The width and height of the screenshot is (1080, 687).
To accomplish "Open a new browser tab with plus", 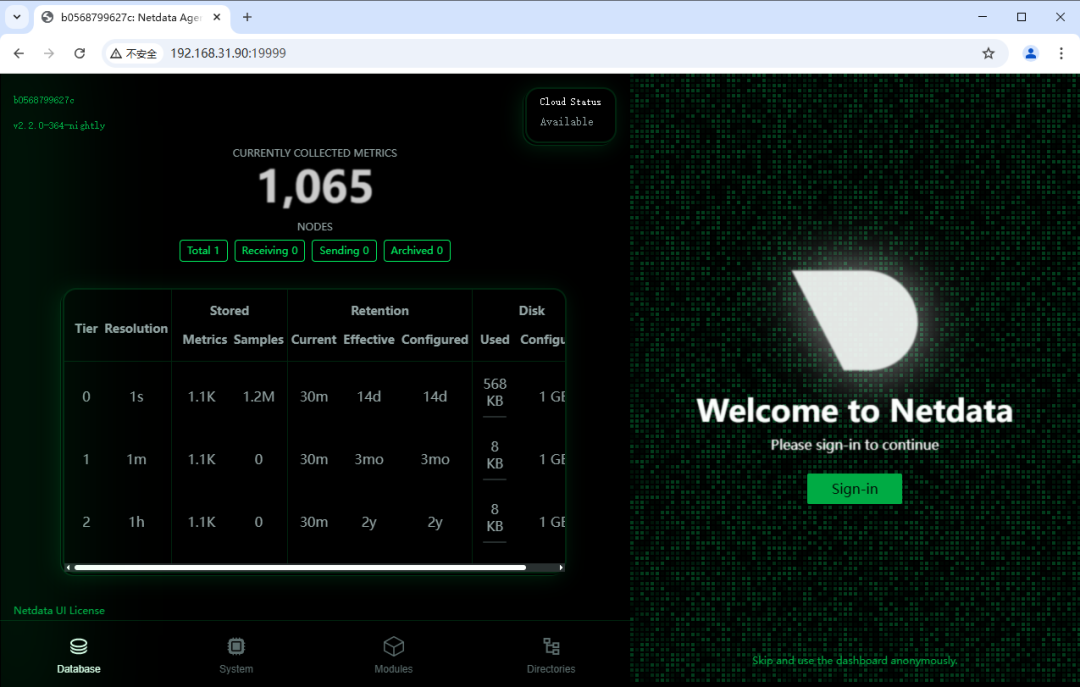I will click(x=247, y=17).
